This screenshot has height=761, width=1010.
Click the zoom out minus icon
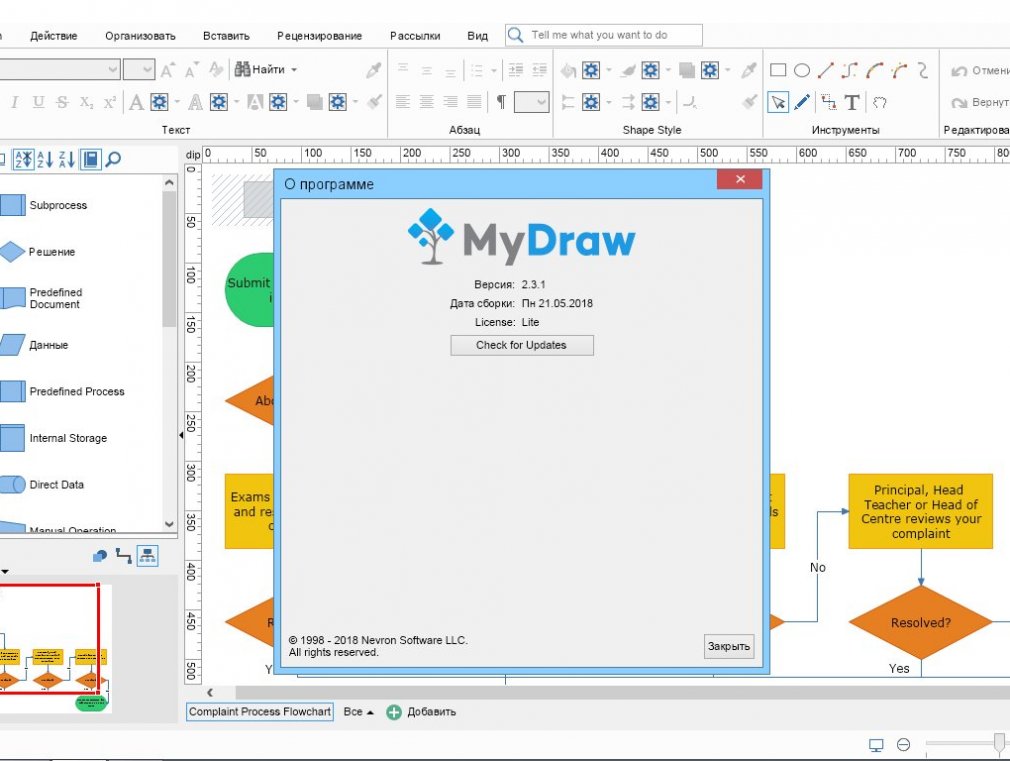[904, 744]
